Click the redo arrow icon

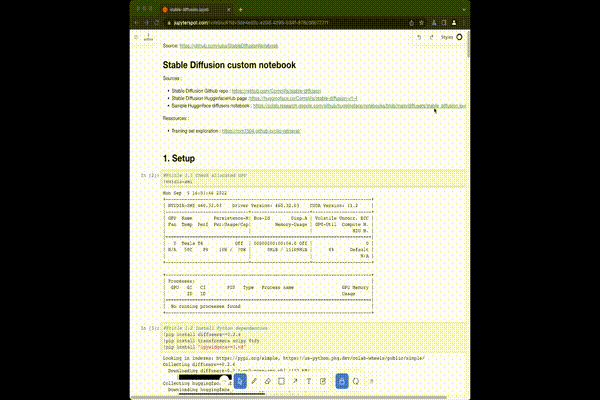[432, 38]
